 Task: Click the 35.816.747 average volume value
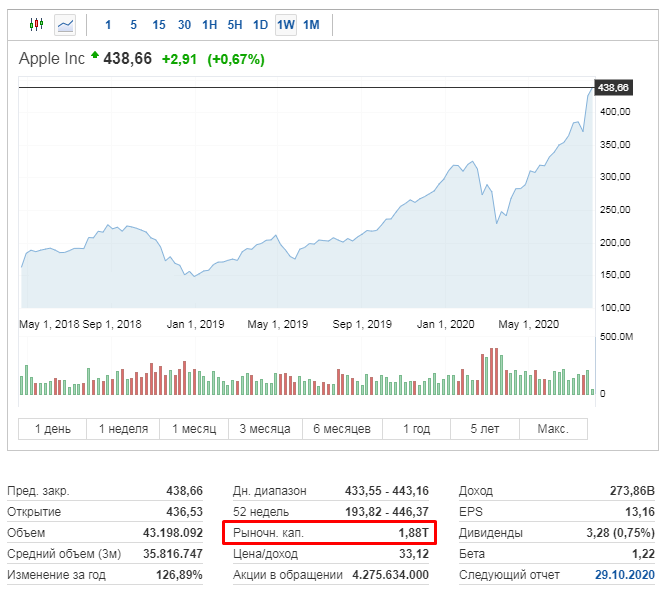pos(173,554)
